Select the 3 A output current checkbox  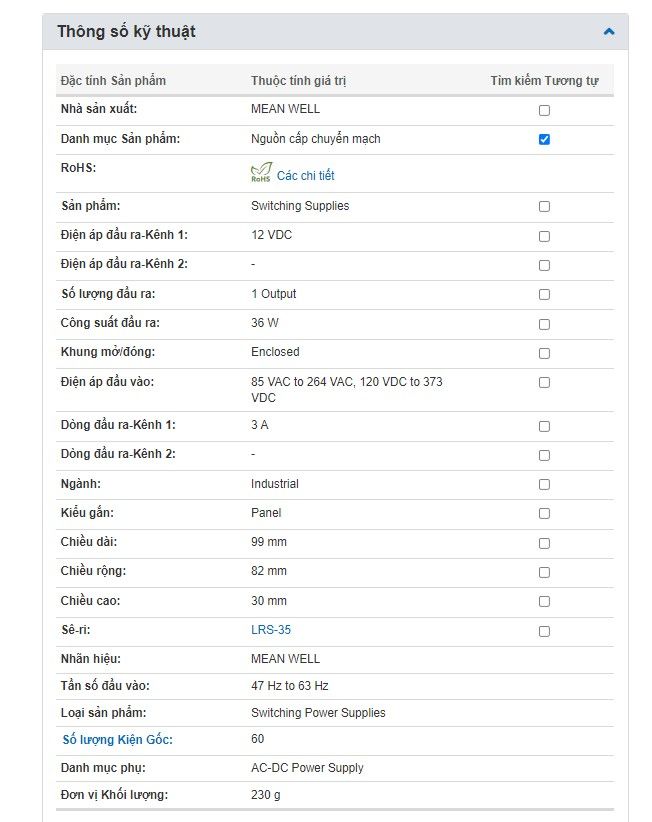(544, 426)
